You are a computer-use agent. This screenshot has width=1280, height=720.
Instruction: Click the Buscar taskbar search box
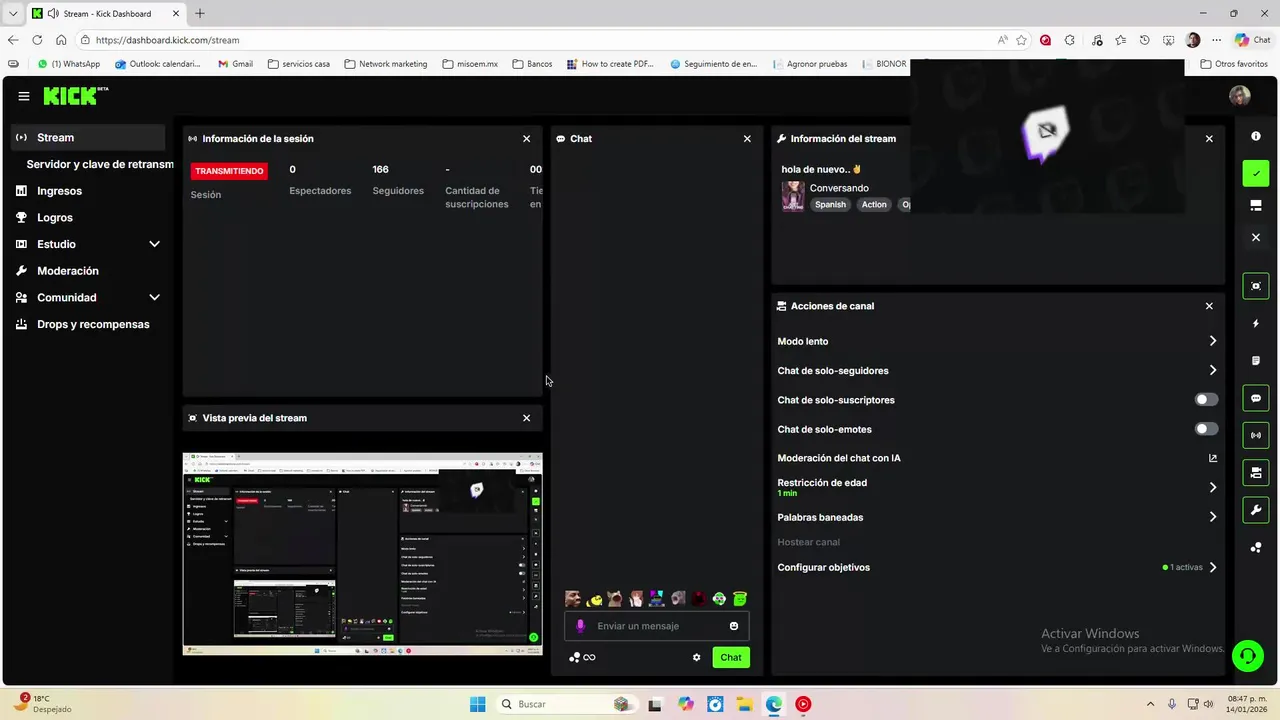tap(566, 704)
